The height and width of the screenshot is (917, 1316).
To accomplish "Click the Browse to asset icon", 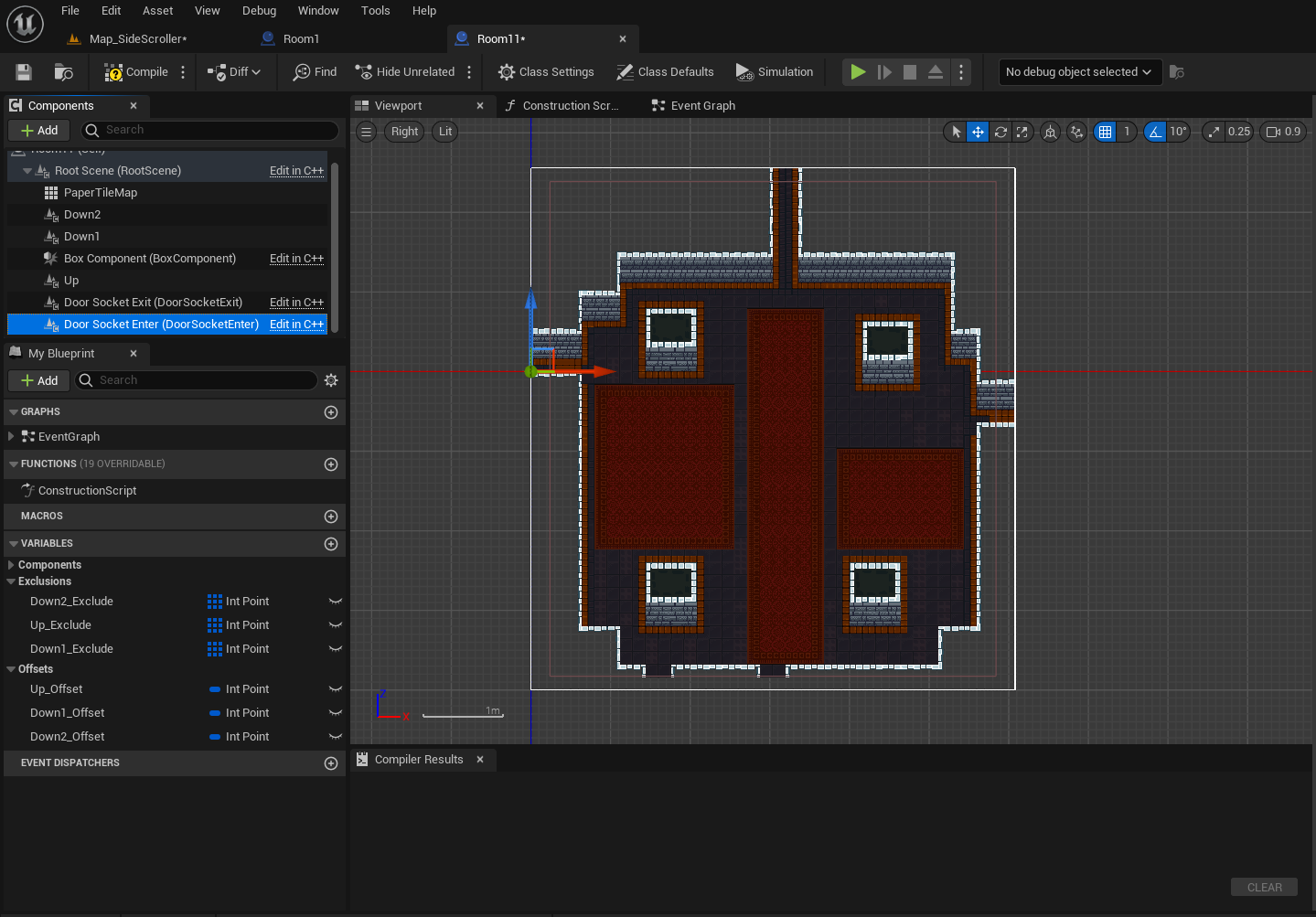I will tap(63, 72).
